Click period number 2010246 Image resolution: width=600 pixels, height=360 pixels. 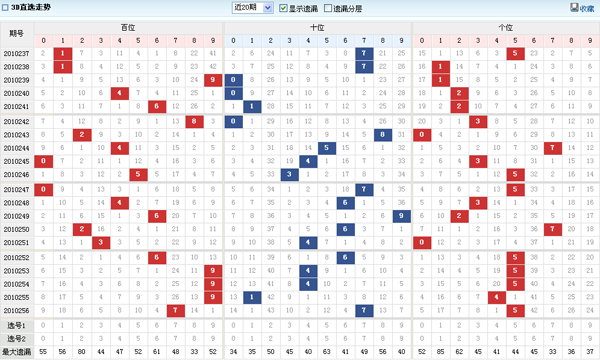(x=16, y=174)
